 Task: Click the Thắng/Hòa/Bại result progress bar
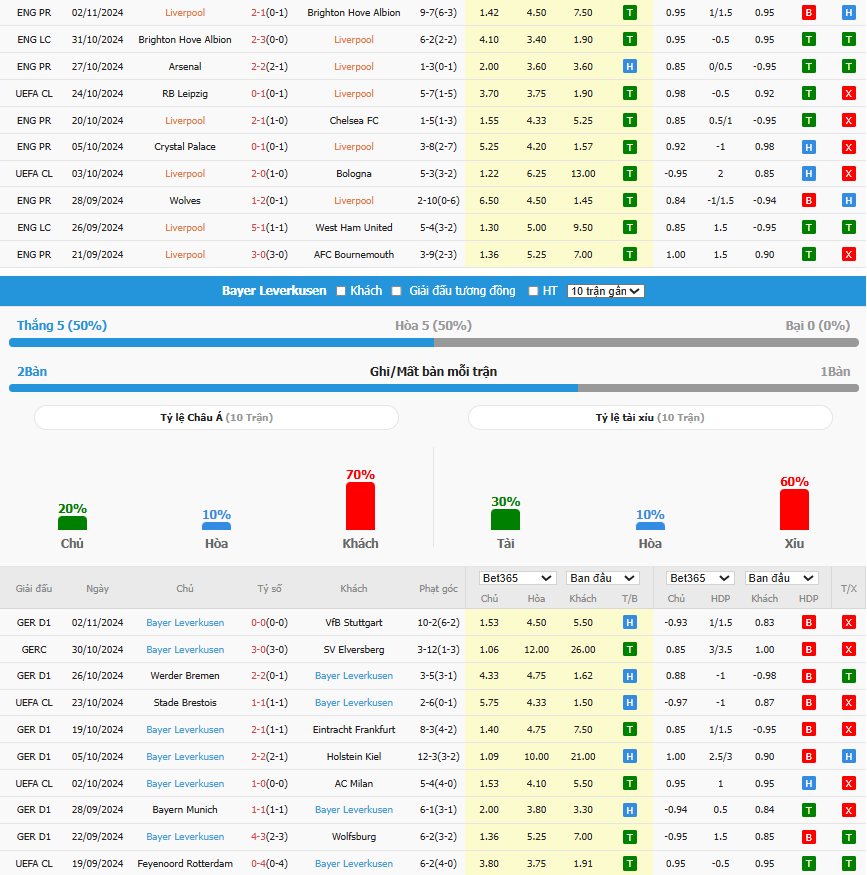434,343
